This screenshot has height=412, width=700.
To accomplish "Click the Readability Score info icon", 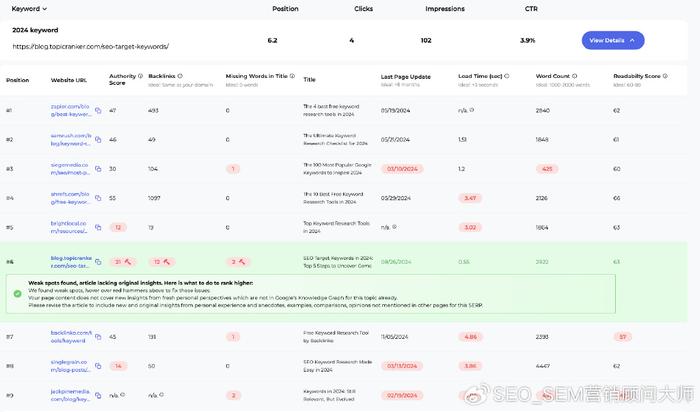I will click(665, 76).
